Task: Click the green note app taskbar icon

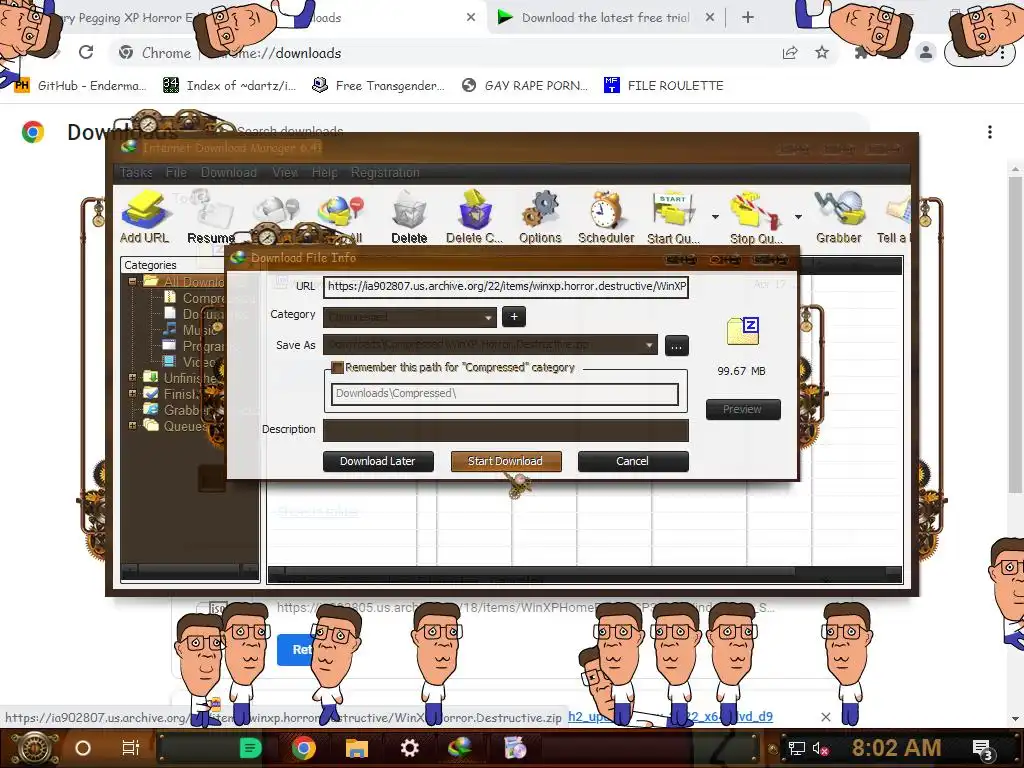Action: [x=250, y=748]
